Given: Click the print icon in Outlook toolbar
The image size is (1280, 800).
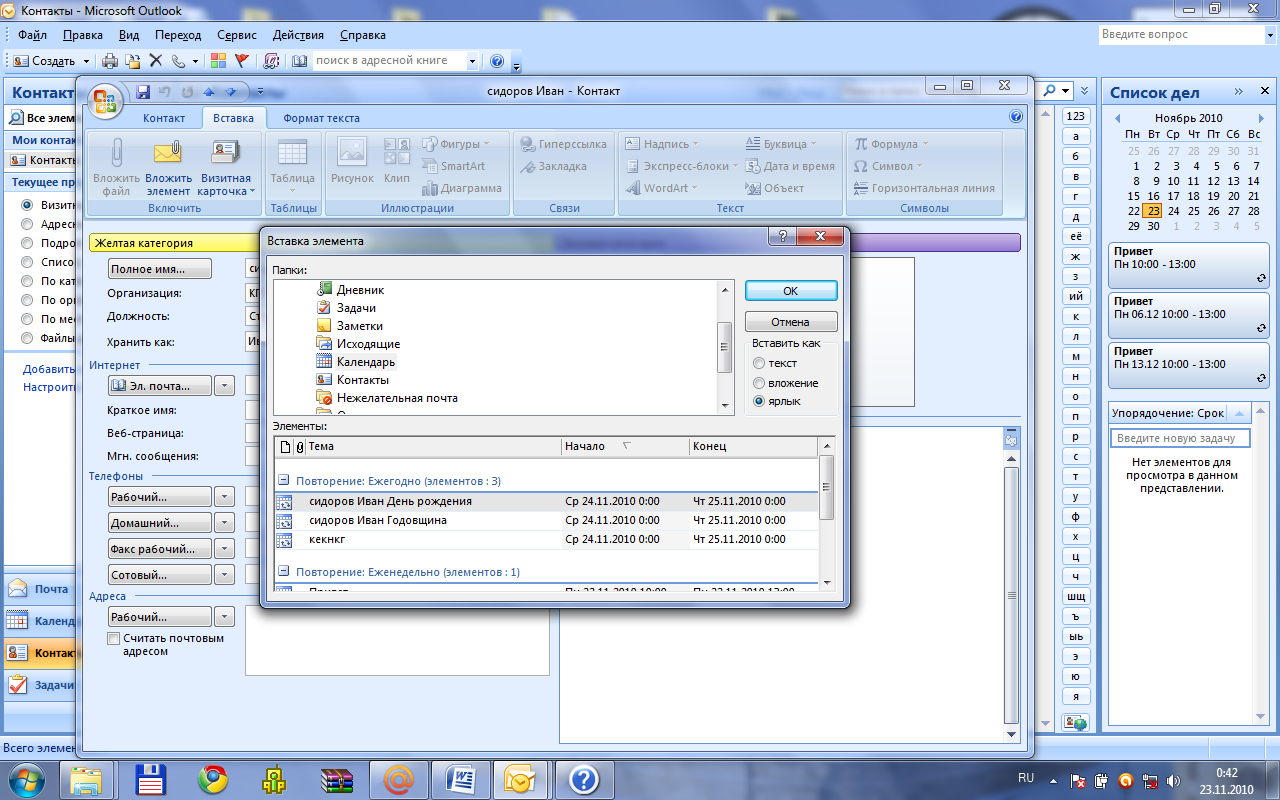Looking at the screenshot, I should pos(110,61).
